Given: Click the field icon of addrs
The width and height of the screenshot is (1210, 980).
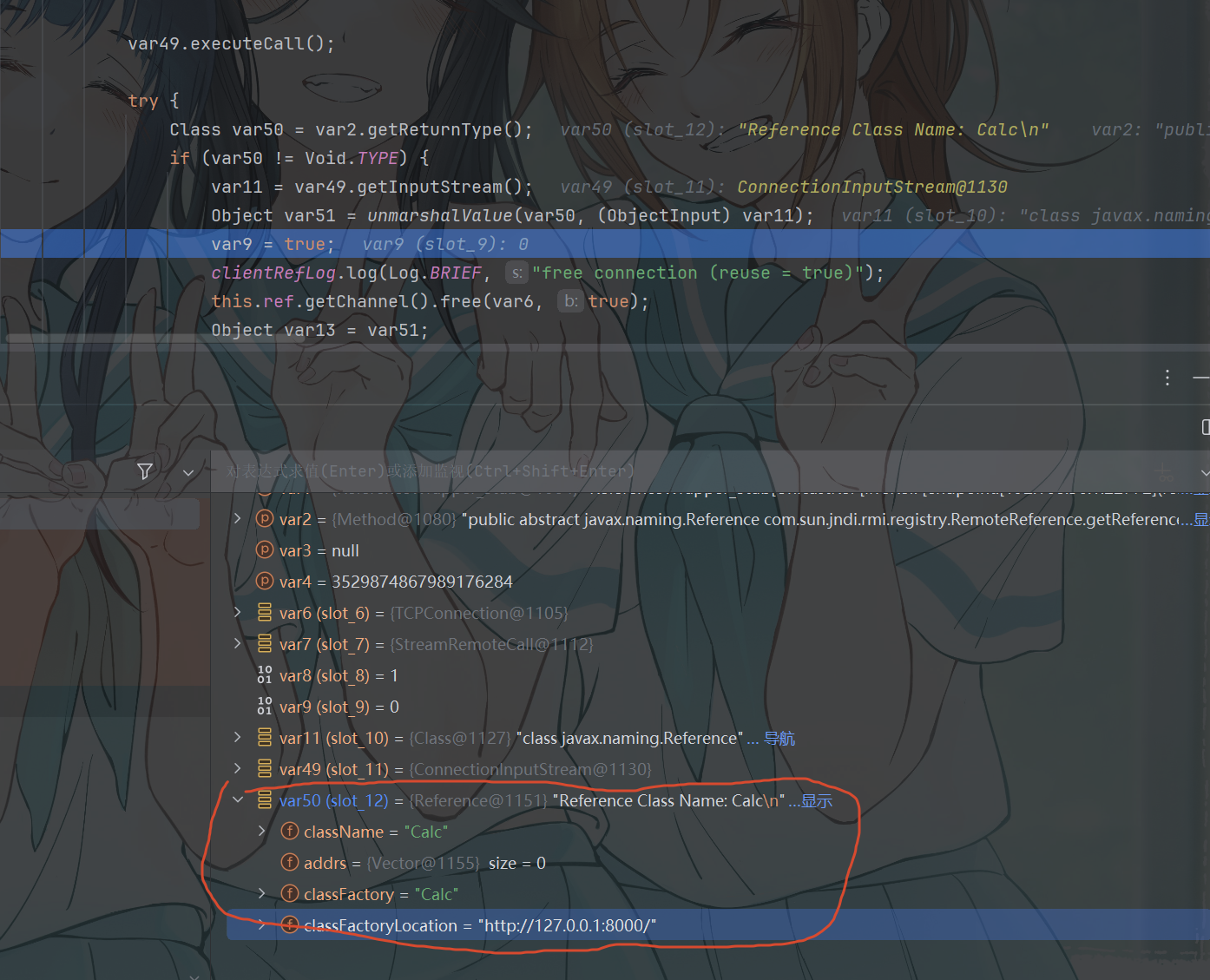Looking at the screenshot, I should (290, 862).
